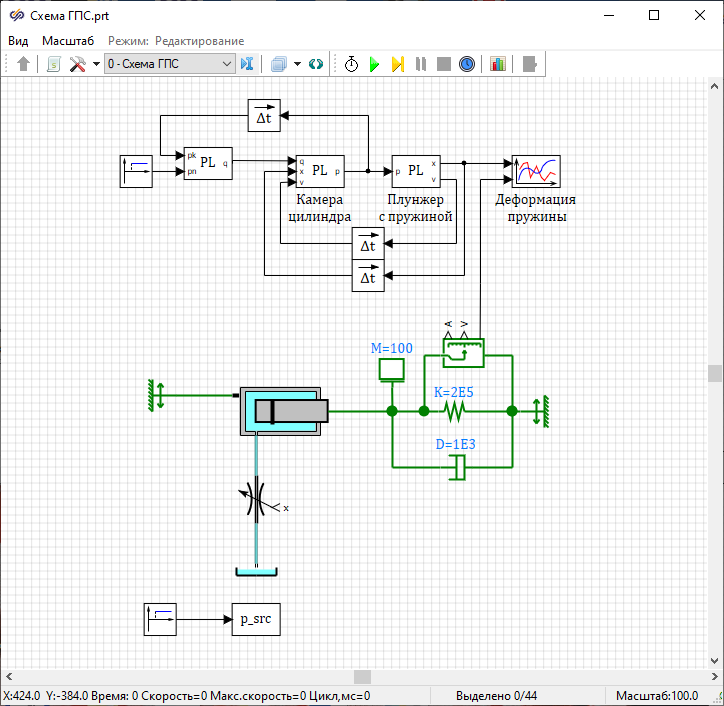Stop the simulation with the square button
The image size is (724, 706).
(x=443, y=64)
